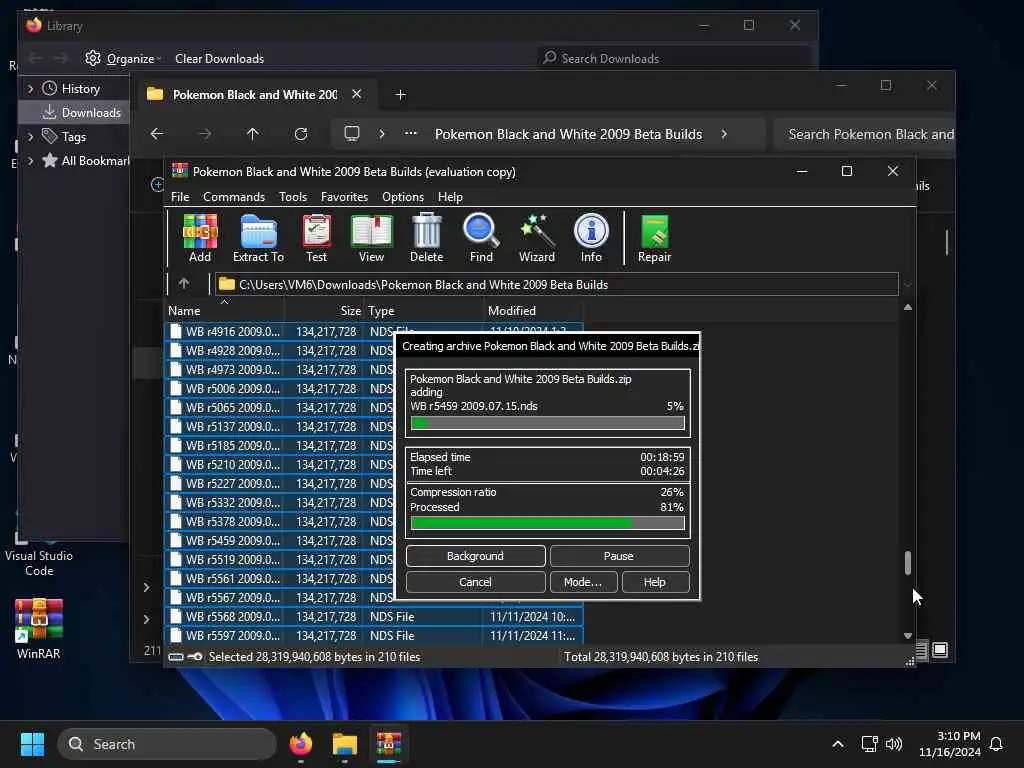Viewport: 1024px width, 768px height.
Task: Click the drive icon in WinRAR status bar
Action: 176,657
